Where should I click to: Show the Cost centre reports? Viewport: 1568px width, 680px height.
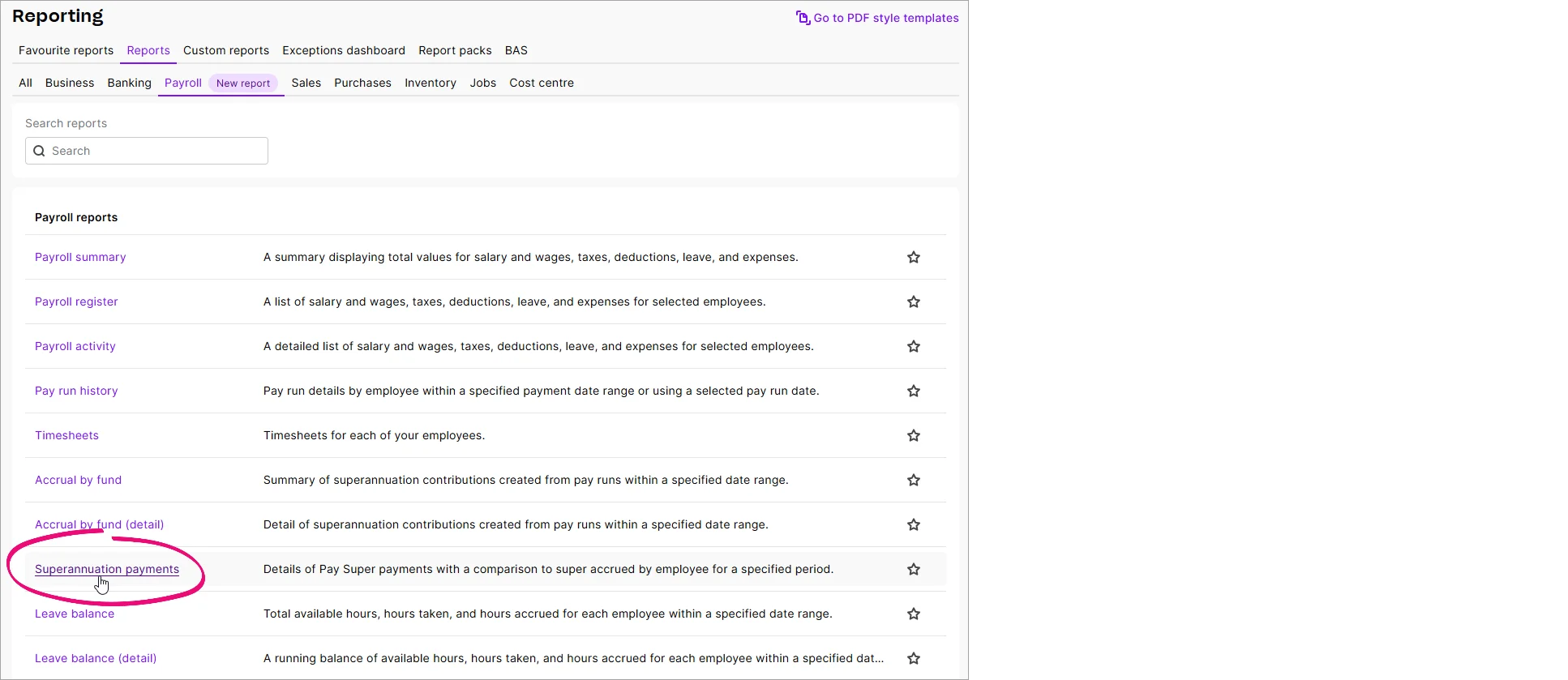[542, 83]
